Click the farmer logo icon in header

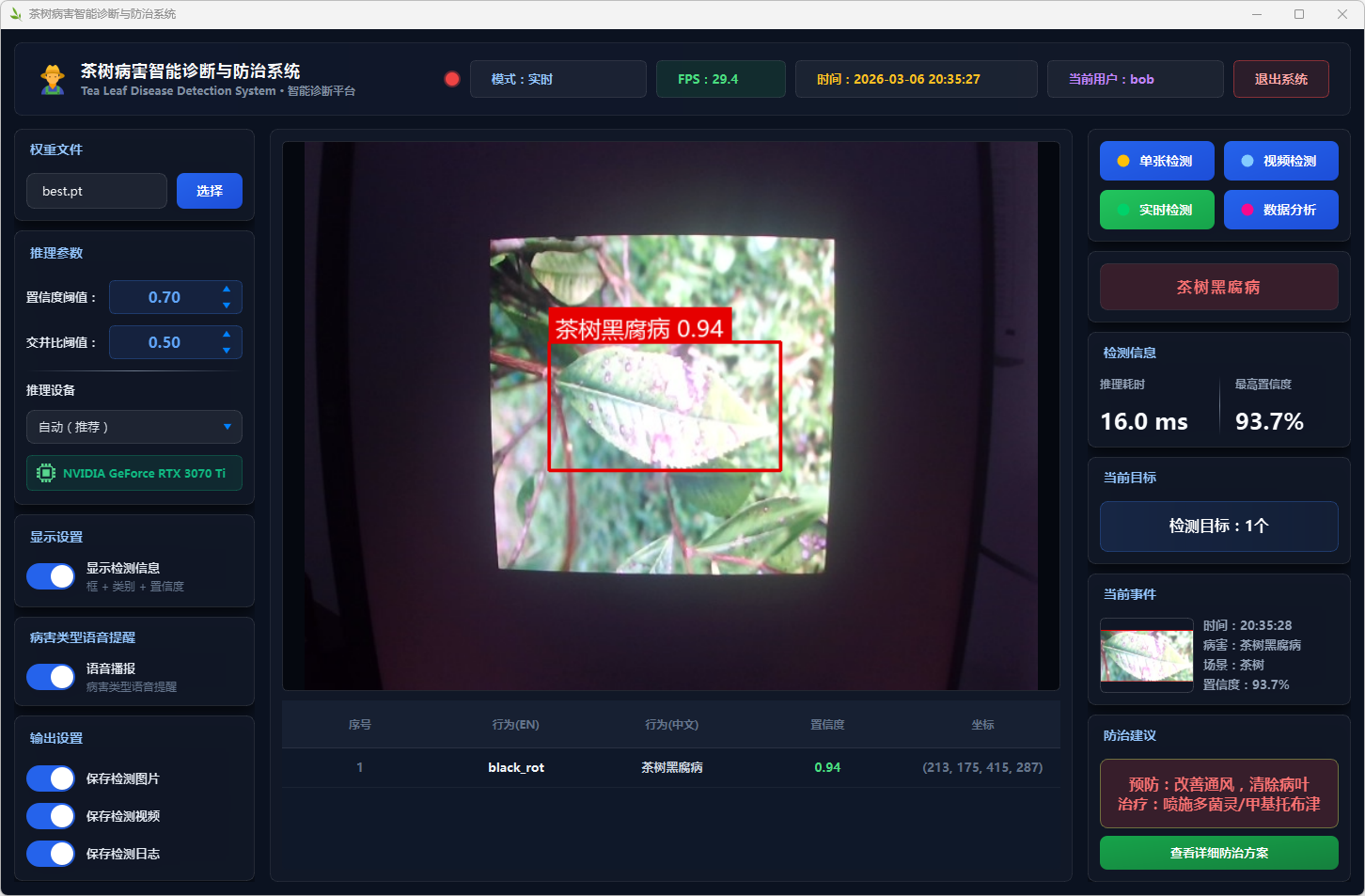click(x=53, y=79)
